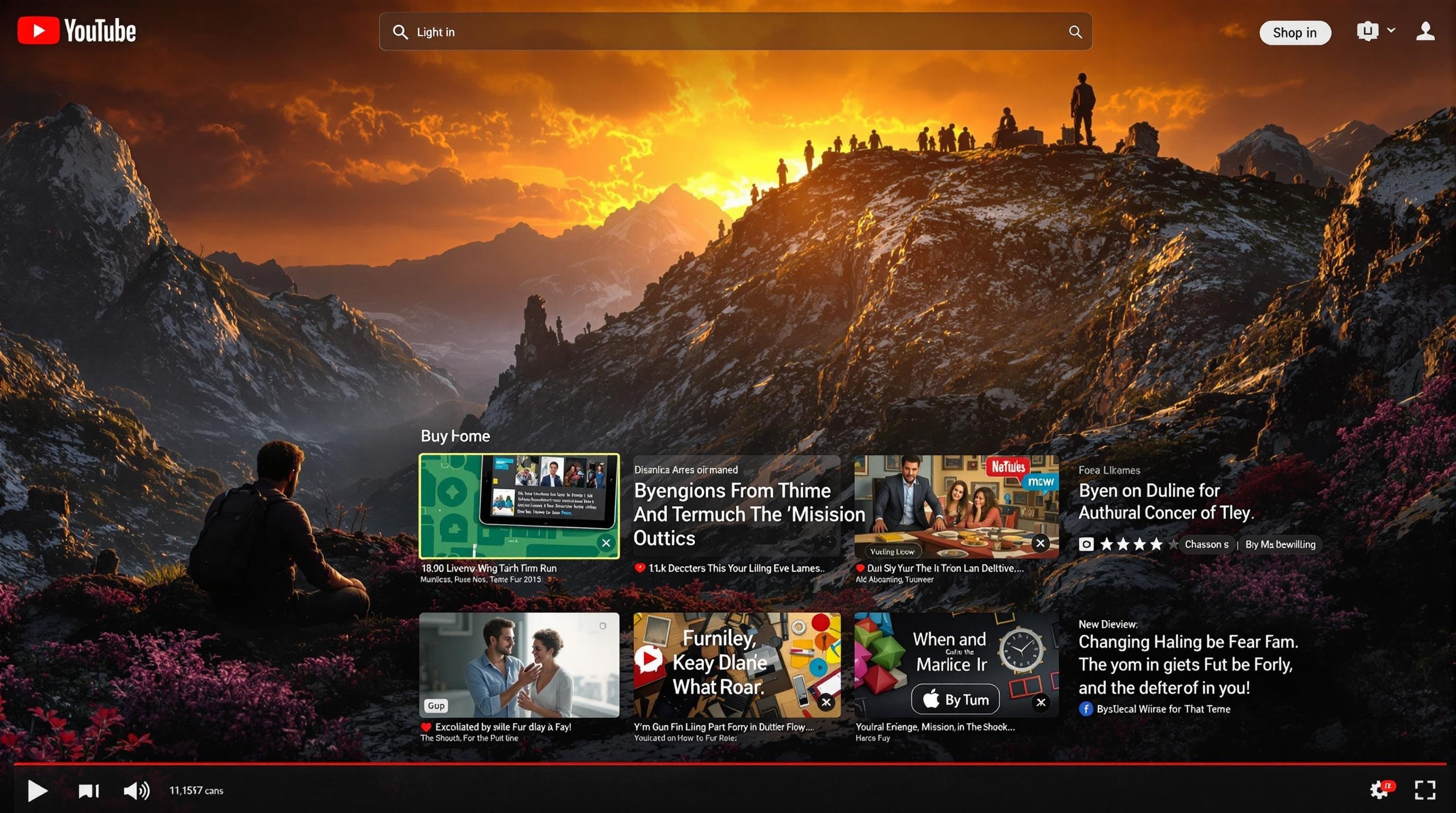Select the Chasson s tag
Image resolution: width=1456 pixels, height=813 pixels.
(x=1206, y=544)
